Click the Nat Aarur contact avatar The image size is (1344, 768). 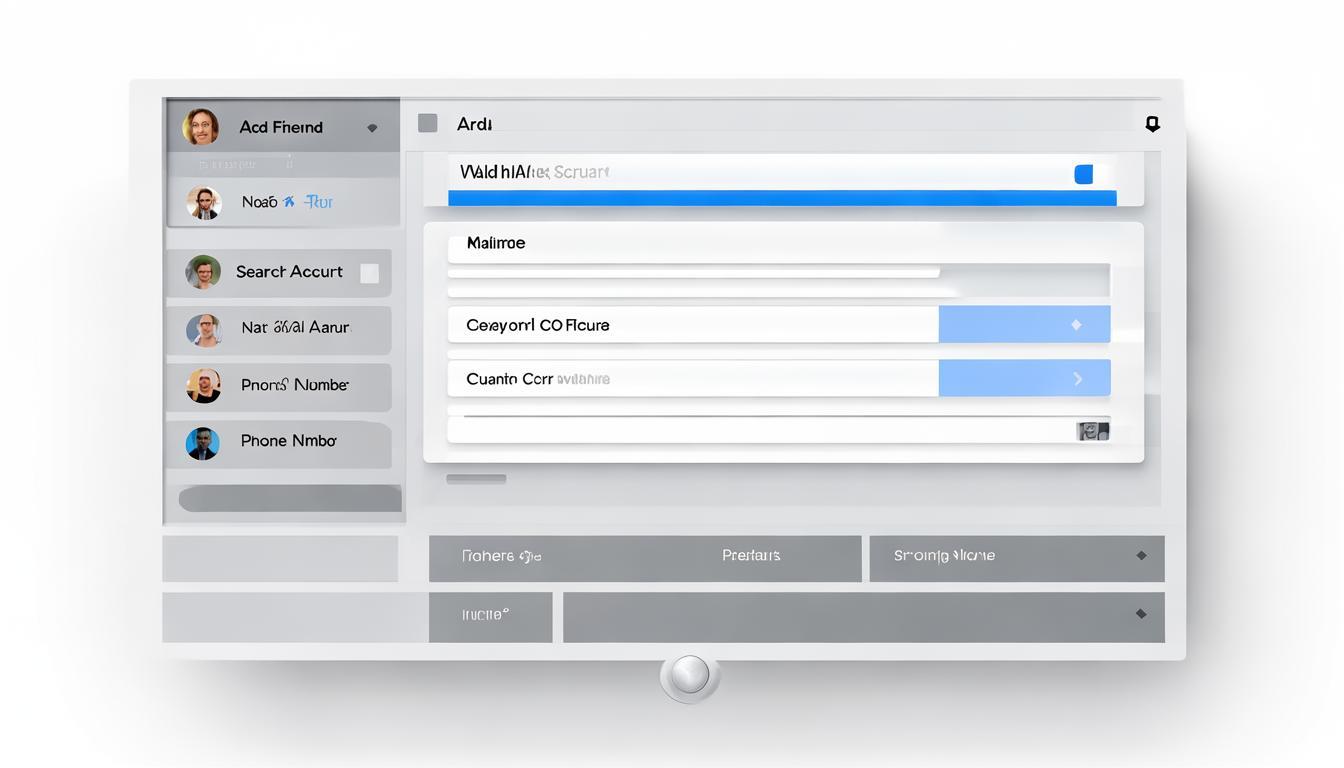[203, 329]
